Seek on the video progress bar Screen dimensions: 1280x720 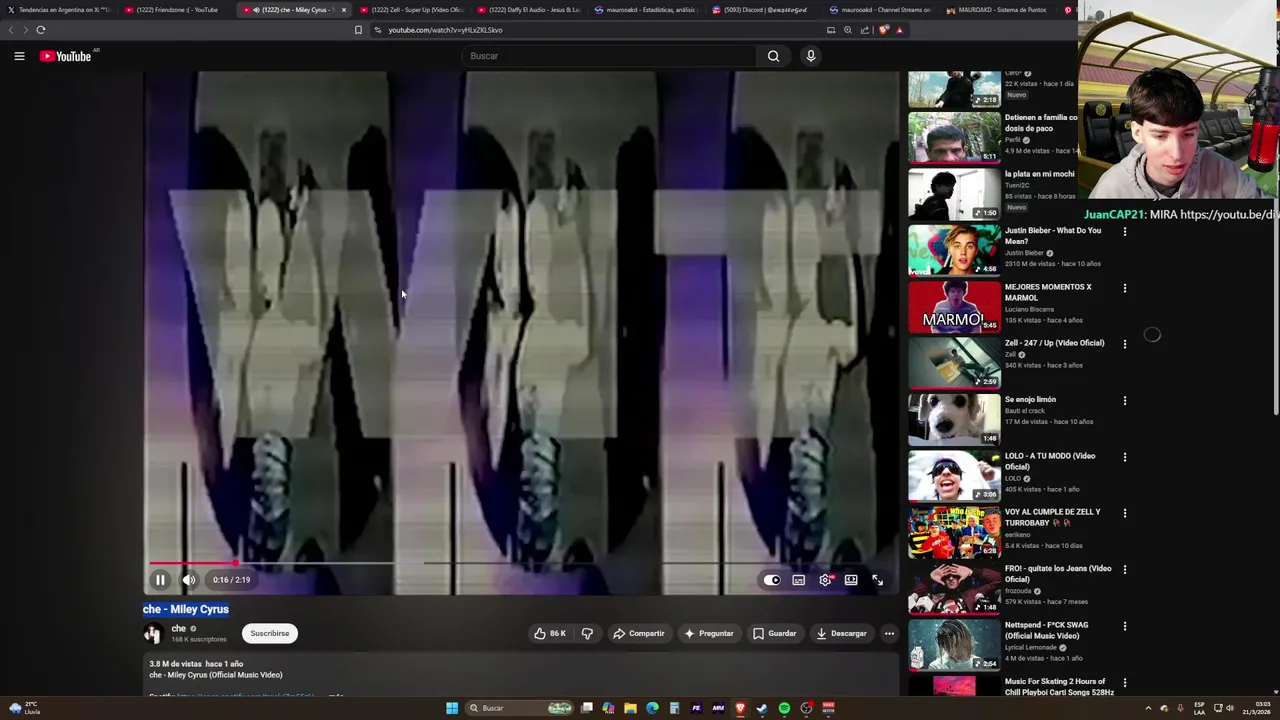tap(520, 563)
